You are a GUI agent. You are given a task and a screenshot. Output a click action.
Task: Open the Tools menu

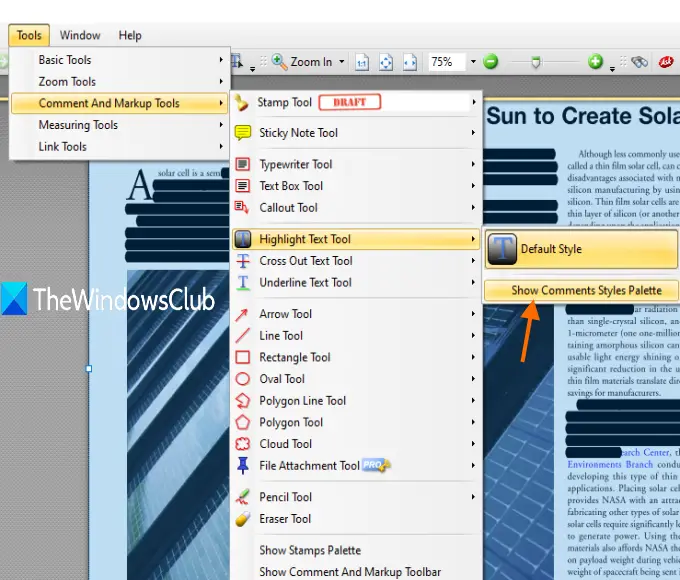pos(29,35)
